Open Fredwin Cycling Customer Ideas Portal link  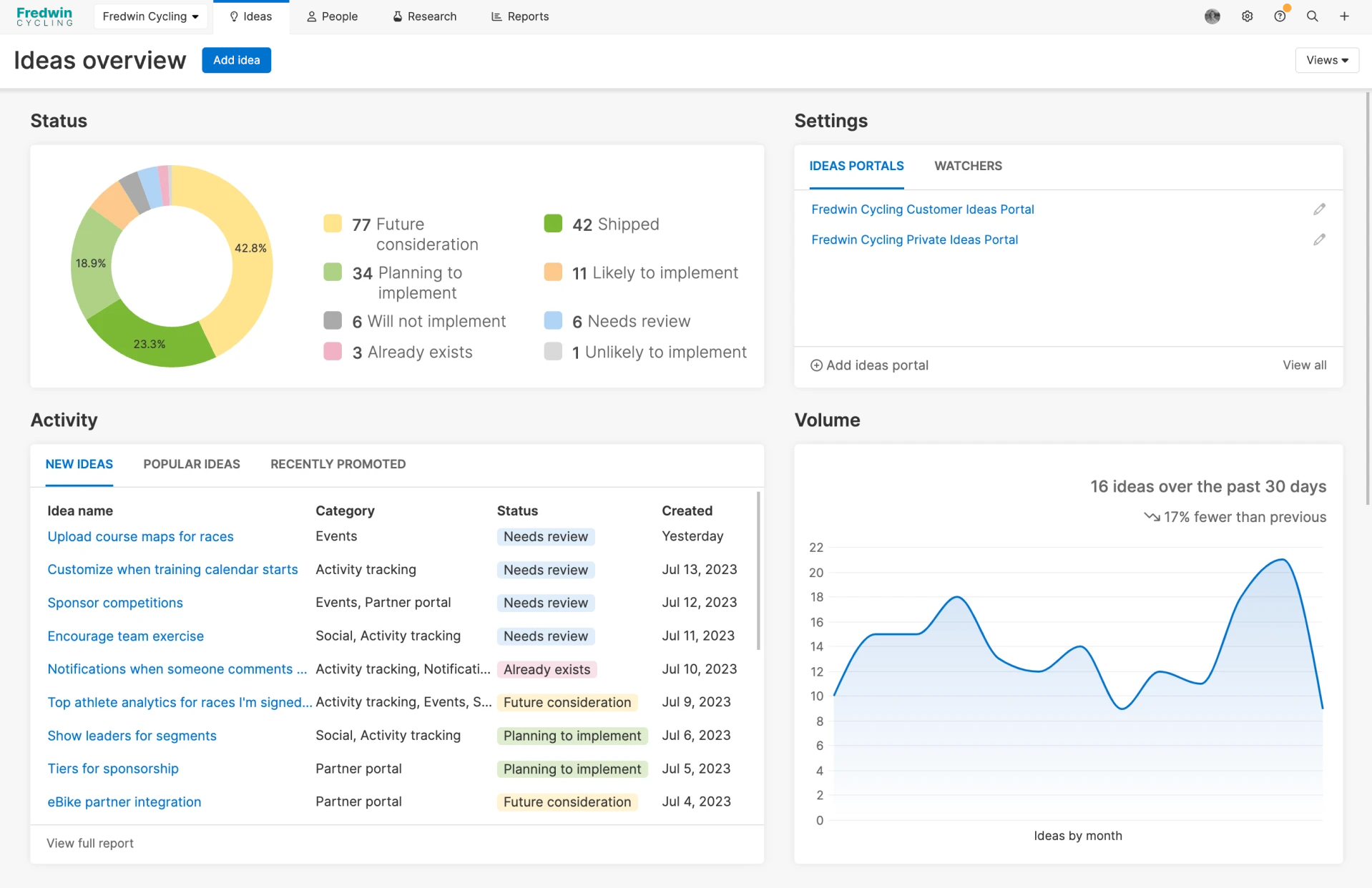pyautogui.click(x=922, y=209)
